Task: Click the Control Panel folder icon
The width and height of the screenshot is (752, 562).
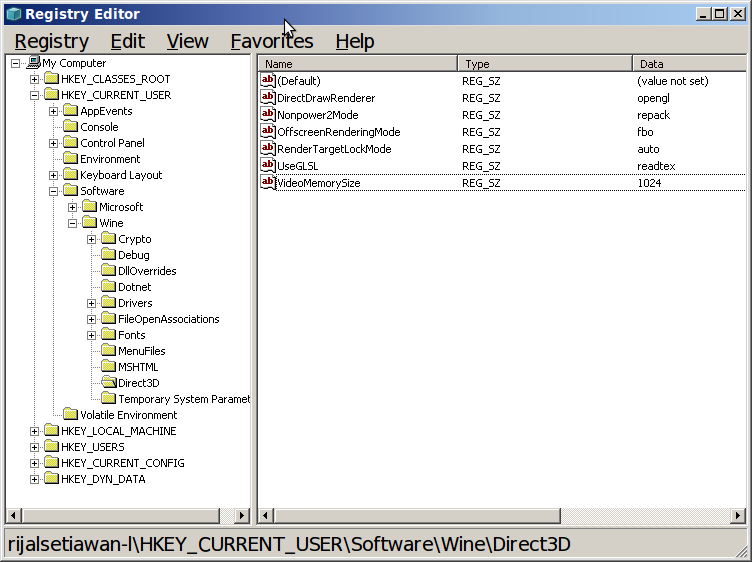Action: click(70, 142)
